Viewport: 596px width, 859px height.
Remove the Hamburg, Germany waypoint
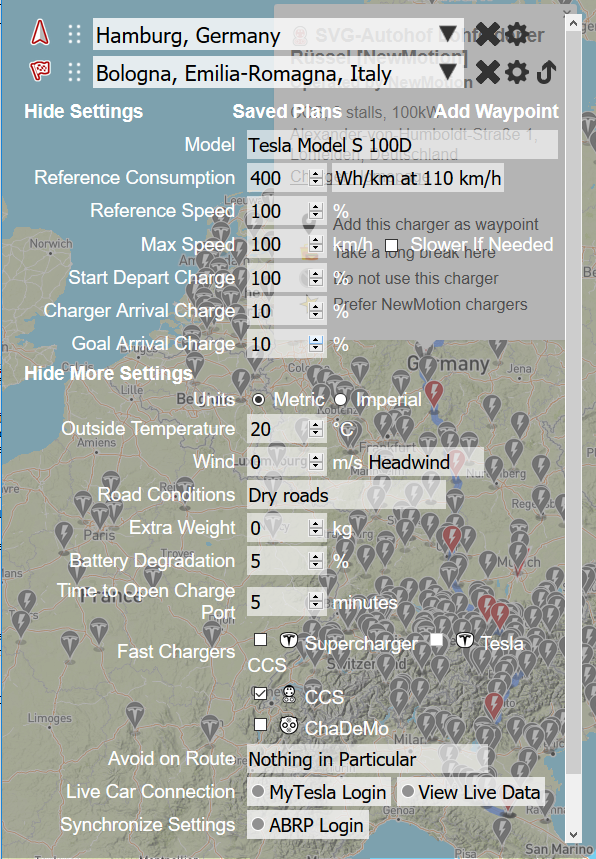(488, 34)
